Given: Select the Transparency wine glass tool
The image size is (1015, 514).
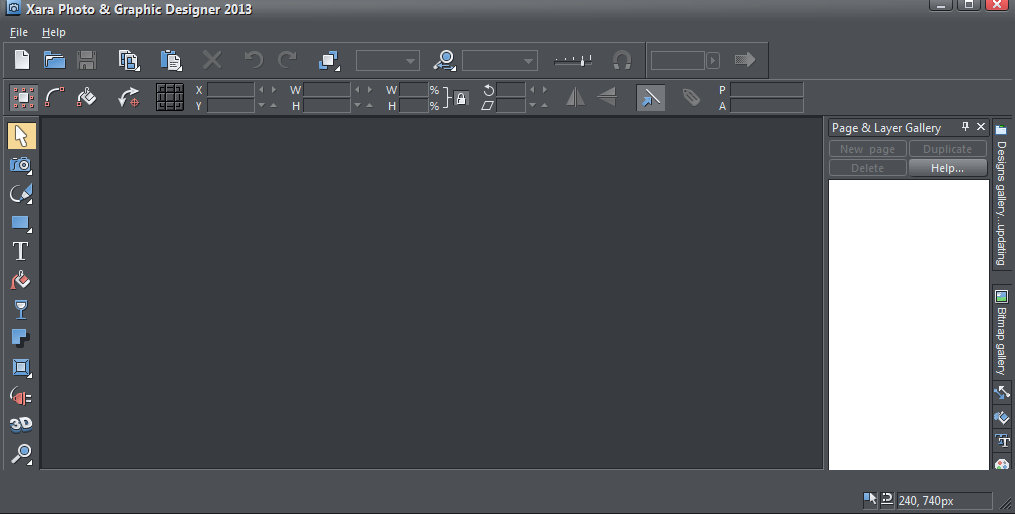Looking at the screenshot, I should 21,309.
